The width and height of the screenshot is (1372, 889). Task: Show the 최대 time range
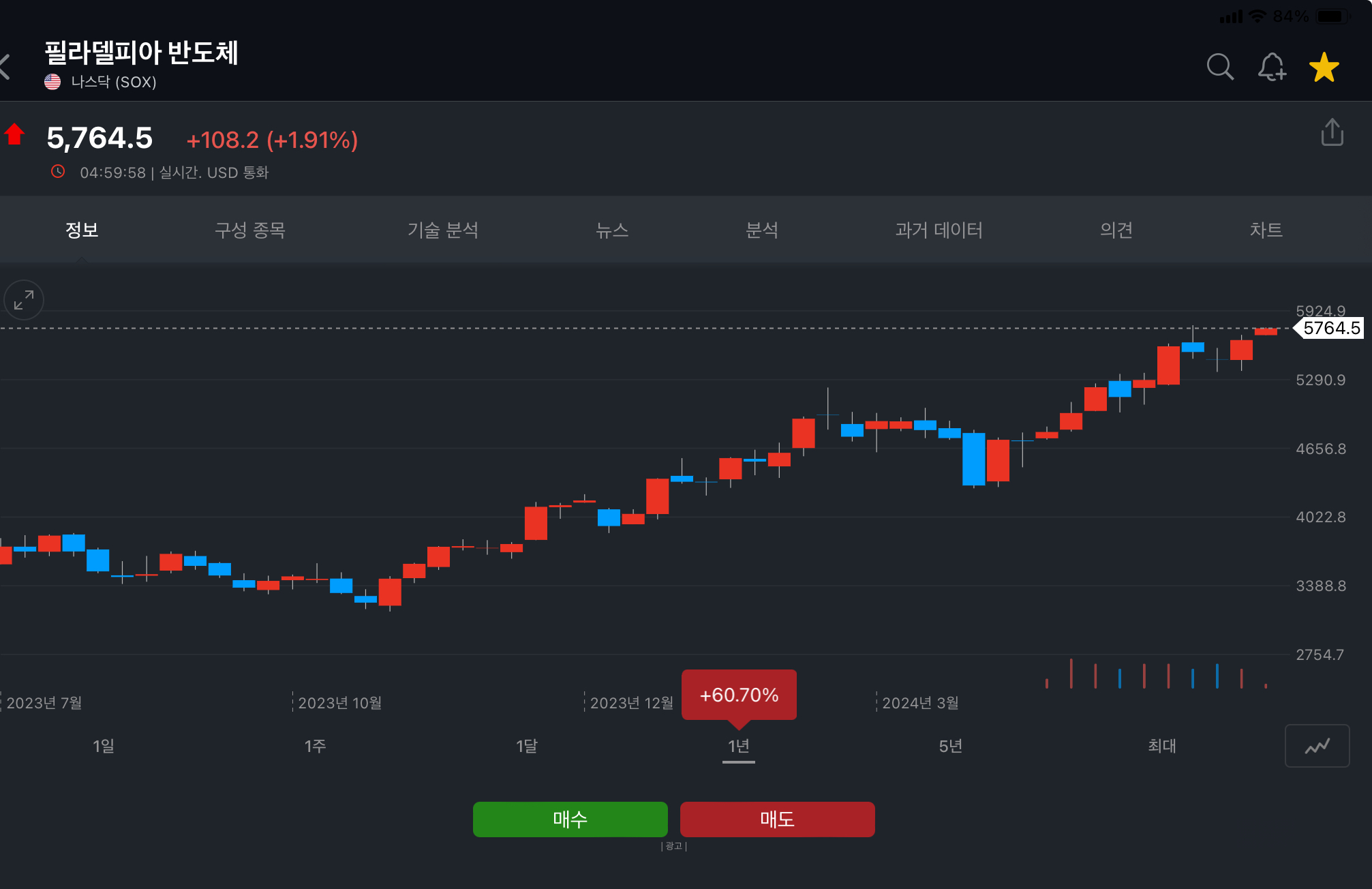(1162, 746)
